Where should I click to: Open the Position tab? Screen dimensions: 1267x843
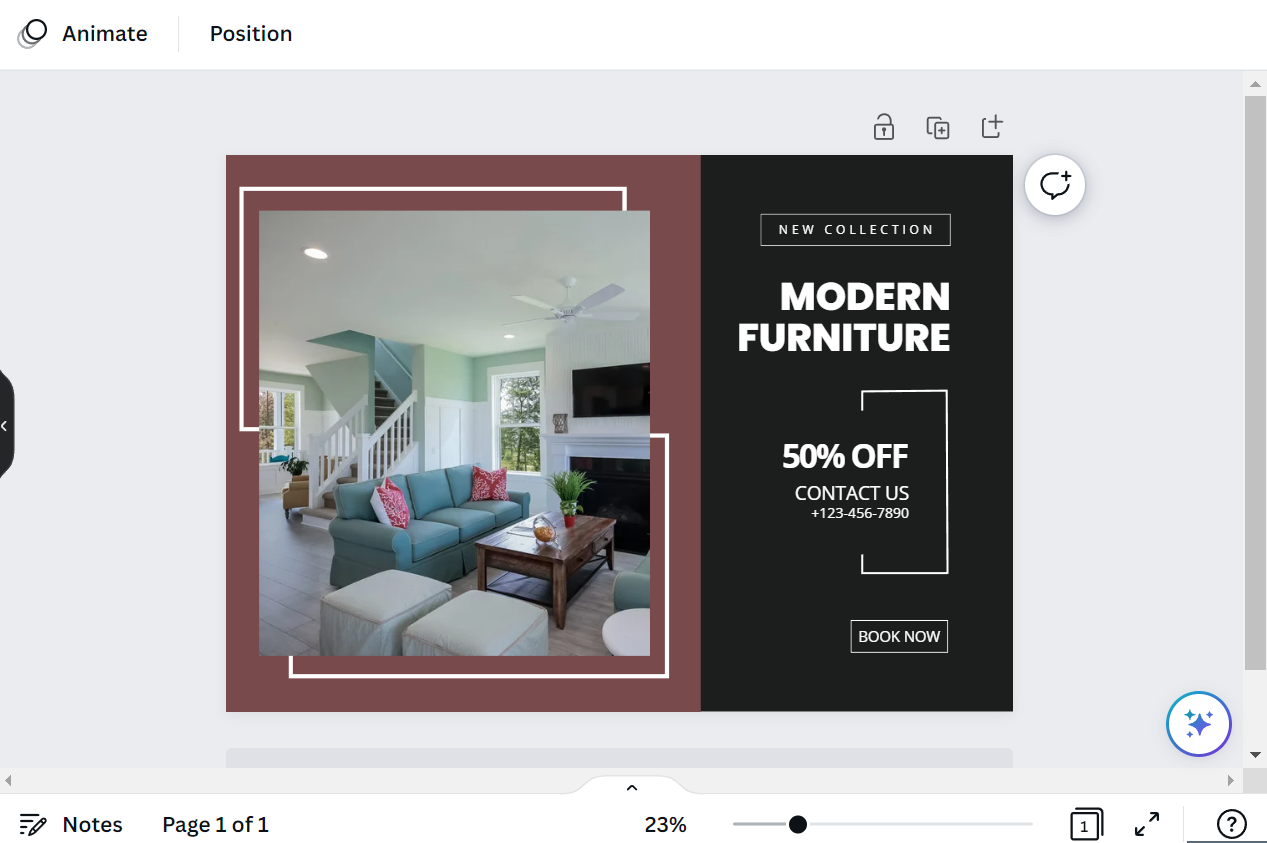[x=251, y=34]
